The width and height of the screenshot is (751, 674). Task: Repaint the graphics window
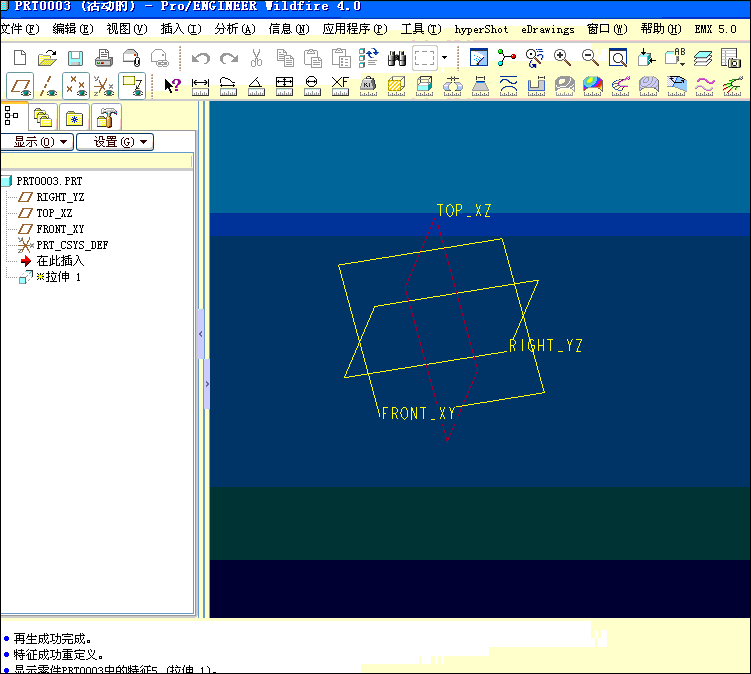pyautogui.click(x=478, y=58)
